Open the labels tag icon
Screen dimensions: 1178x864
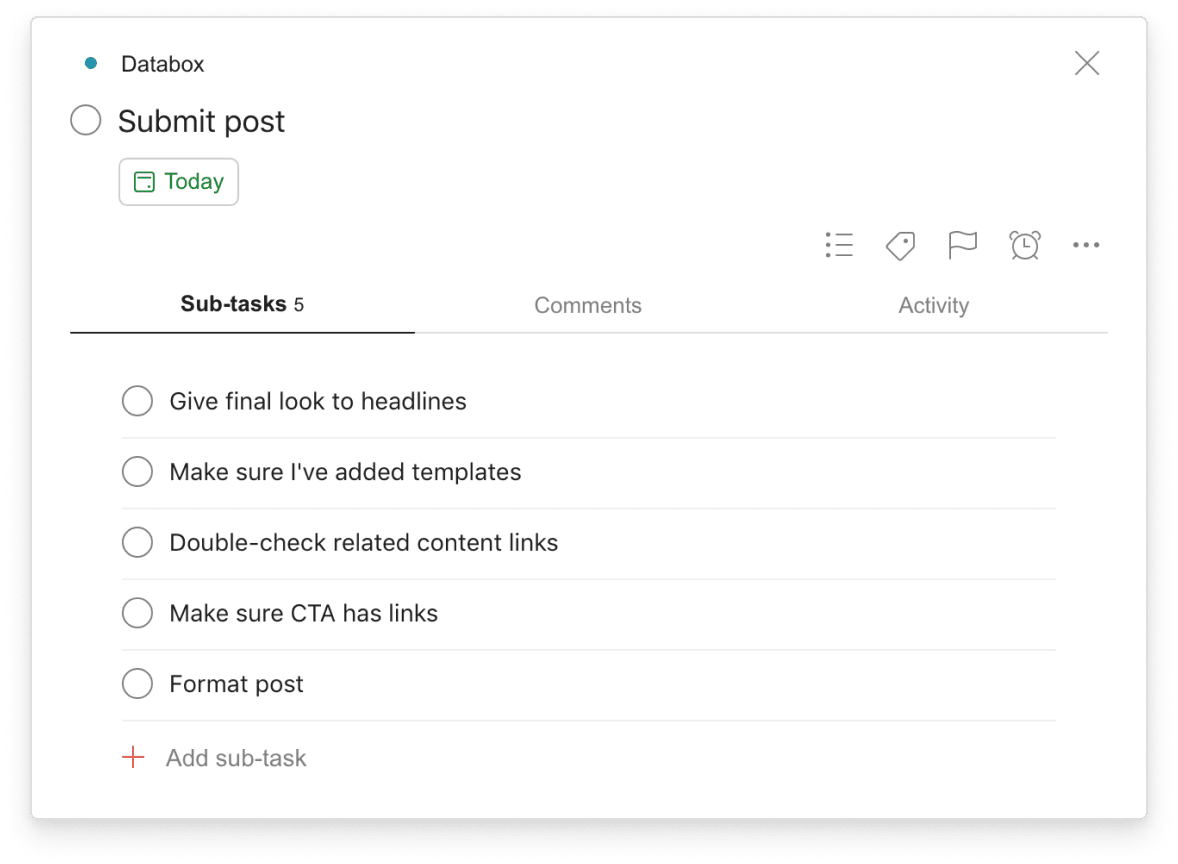pyautogui.click(x=899, y=245)
